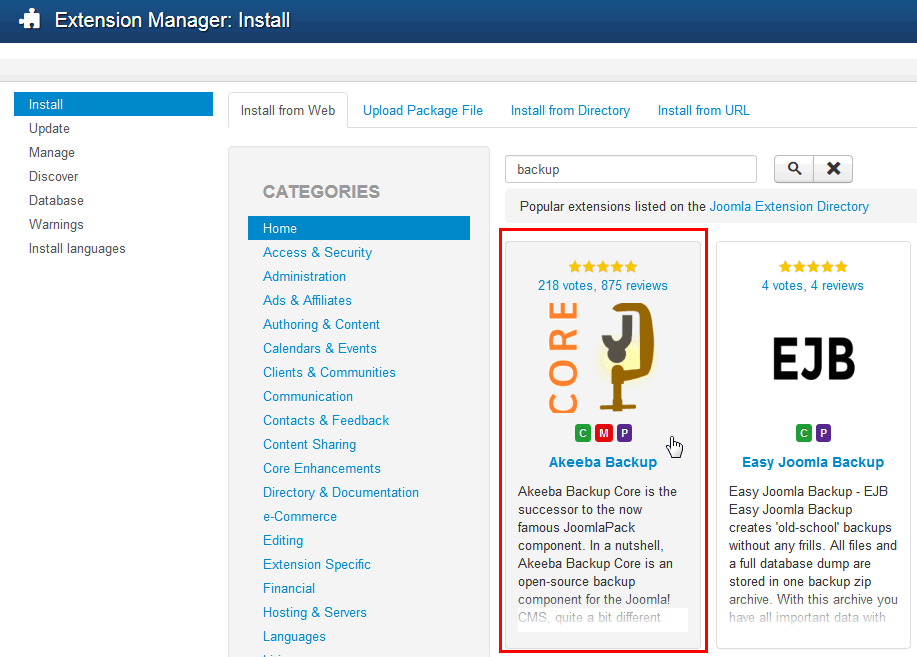Open Warnings in the sidebar
Screen dimensions: 917x657
(x=56, y=224)
